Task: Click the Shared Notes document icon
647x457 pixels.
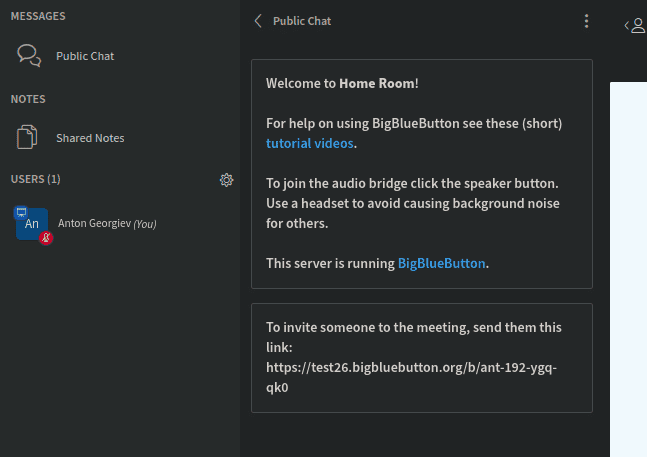Action: click(27, 137)
